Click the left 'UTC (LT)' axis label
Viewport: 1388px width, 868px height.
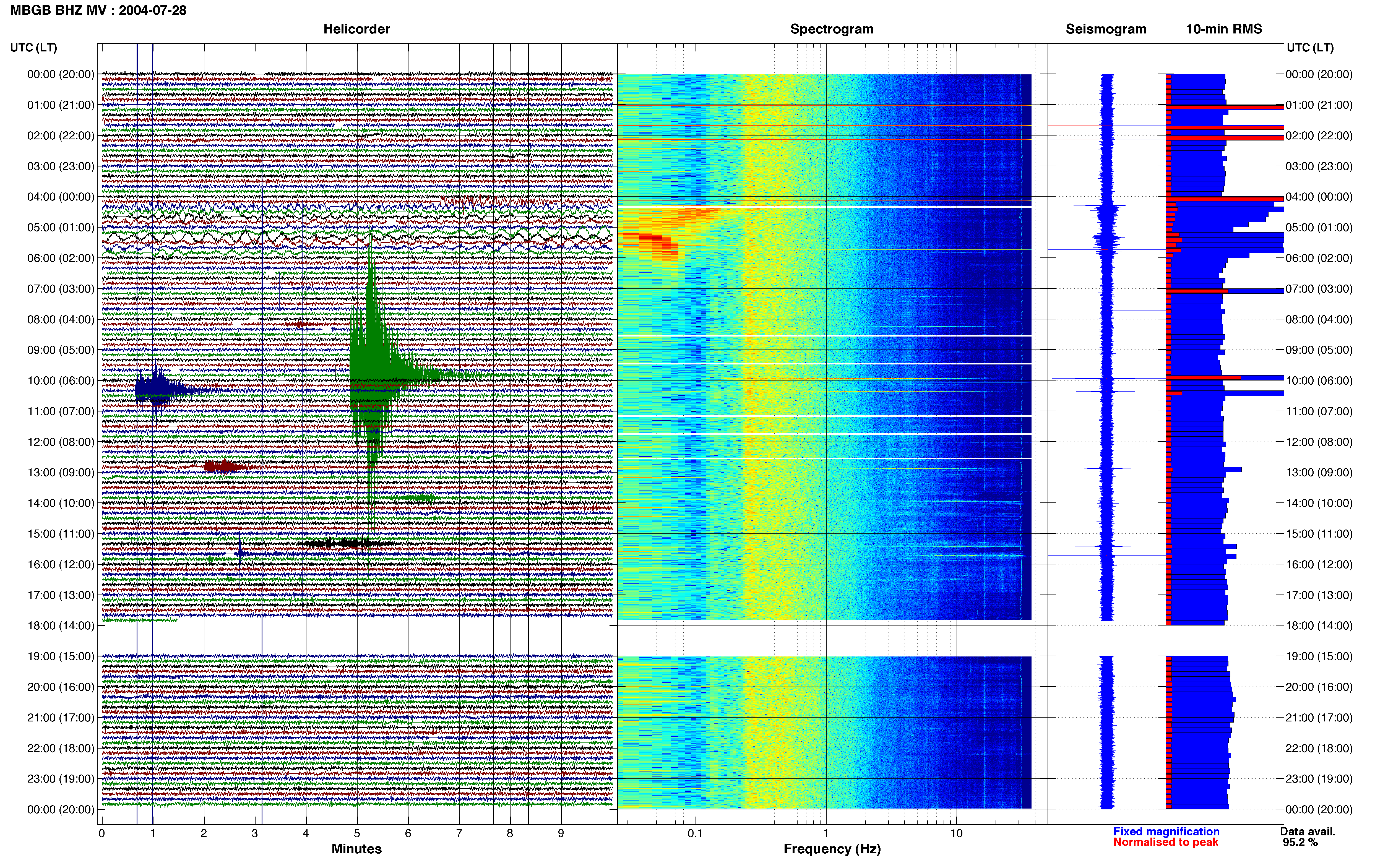pos(34,48)
